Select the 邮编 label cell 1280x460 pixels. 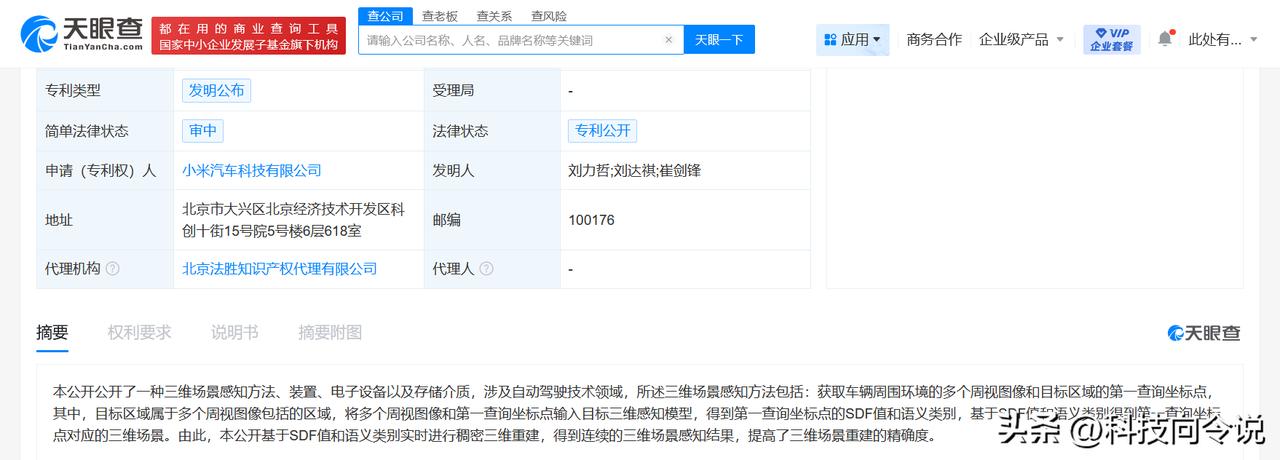[x=492, y=220]
